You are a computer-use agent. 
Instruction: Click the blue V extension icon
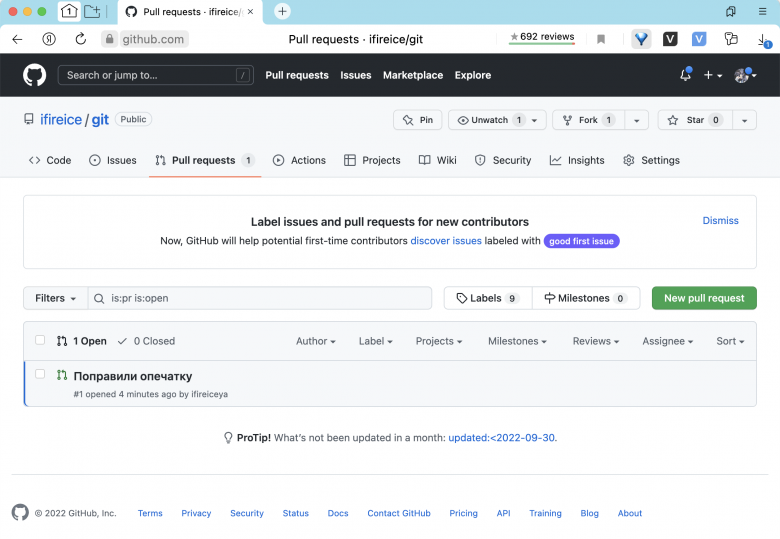pos(699,39)
